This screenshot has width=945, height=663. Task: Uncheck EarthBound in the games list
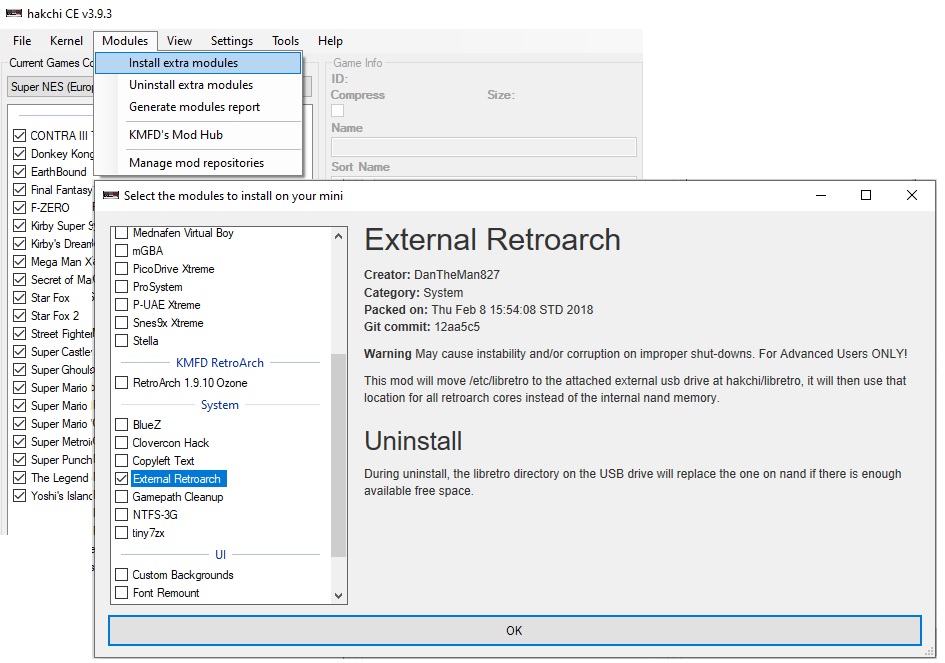[x=20, y=172]
